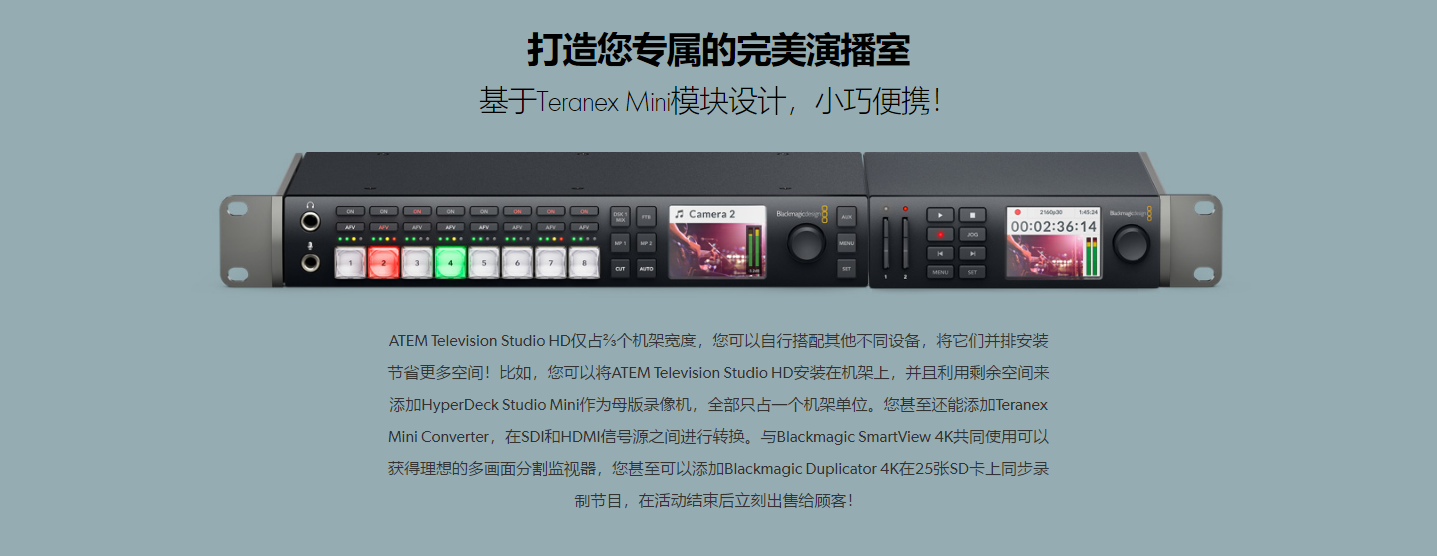1437x556 pixels.
Task: Click the skip-to-next clip button on the HyperDeck
Action: 973,253
